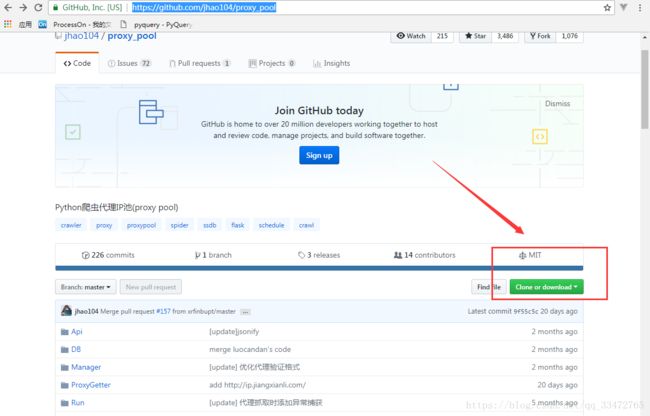Open the proxy topic tag
This screenshot has height=416, width=650.
(104, 225)
